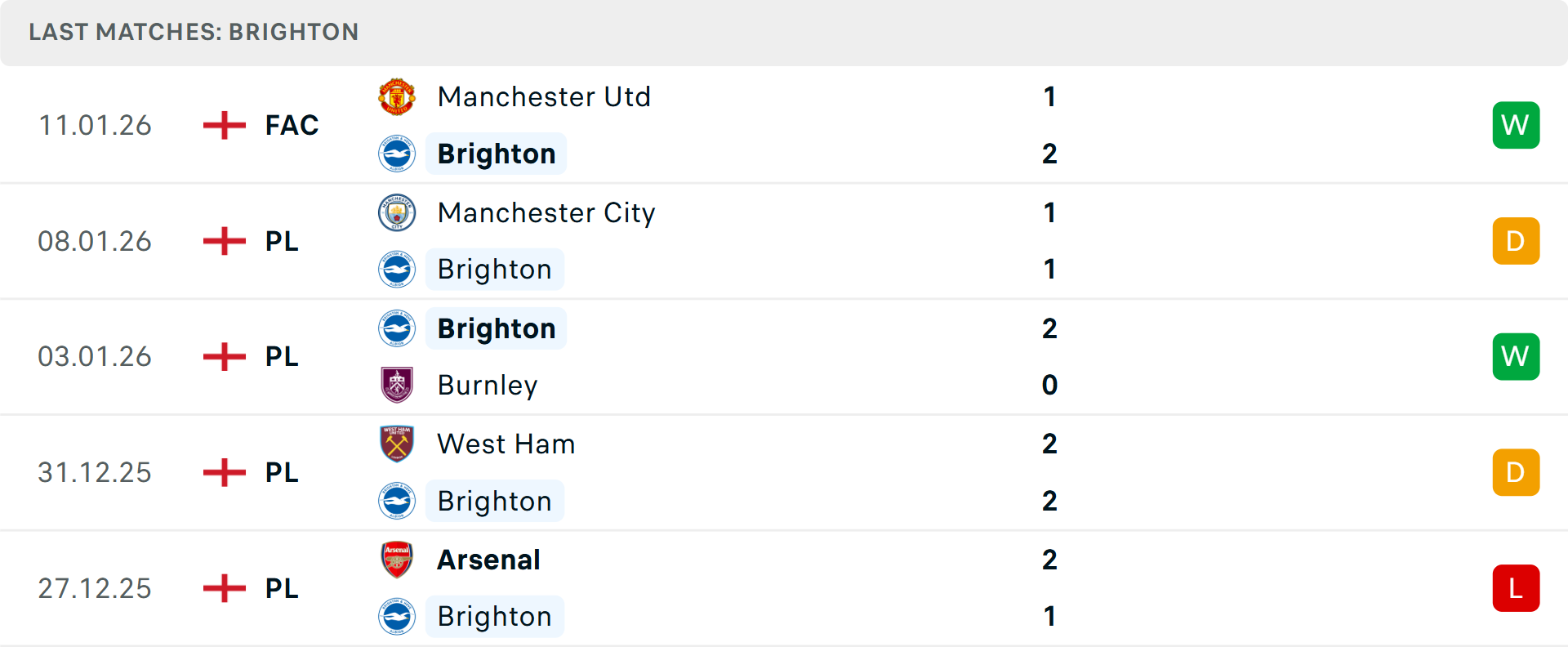Click the red L result badge
Image resolution: width=1568 pixels, height=647 pixels.
(1516, 588)
